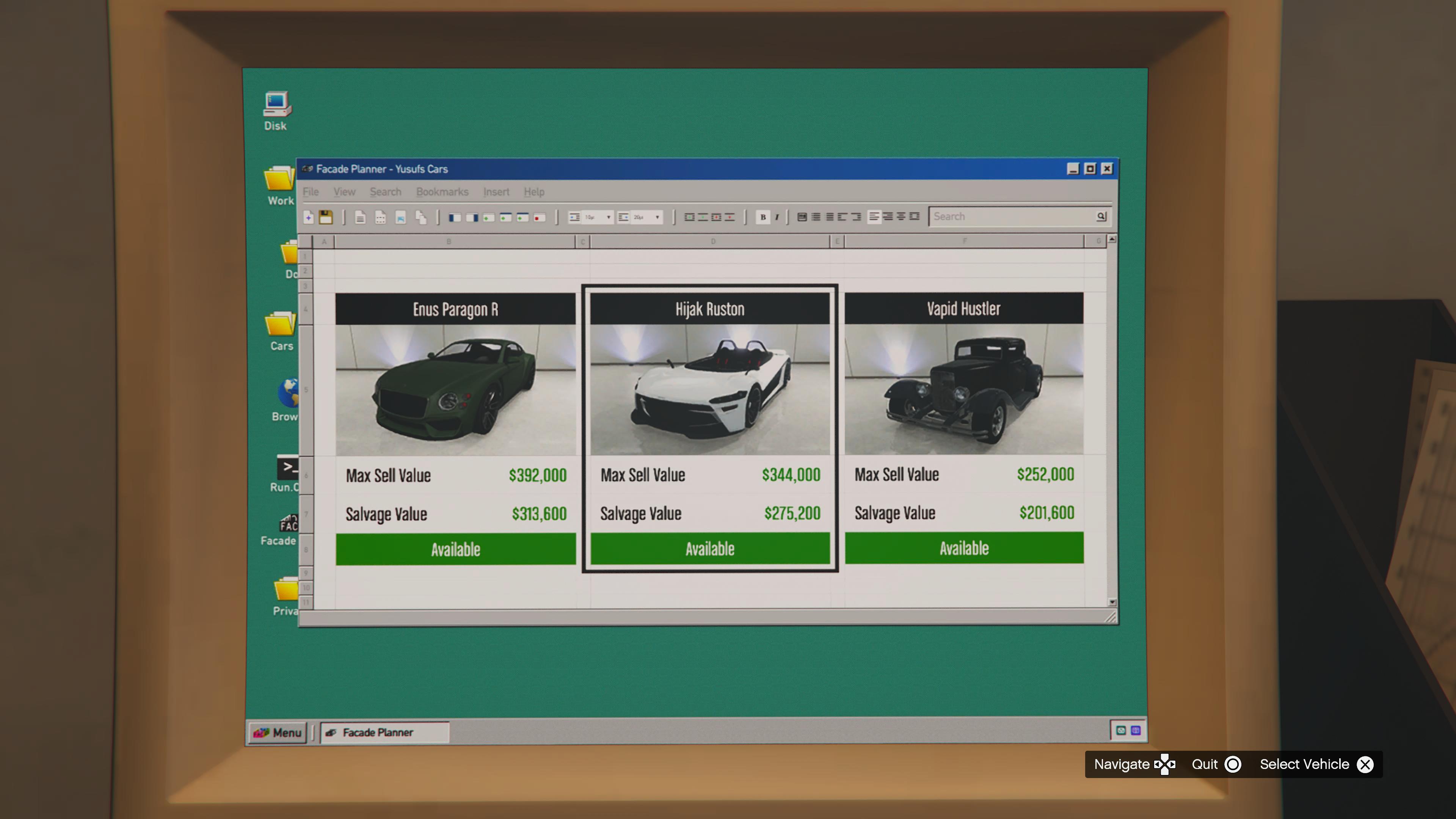The width and height of the screenshot is (1456, 819).
Task: Click the copy pages toolbar icon
Action: click(x=420, y=217)
